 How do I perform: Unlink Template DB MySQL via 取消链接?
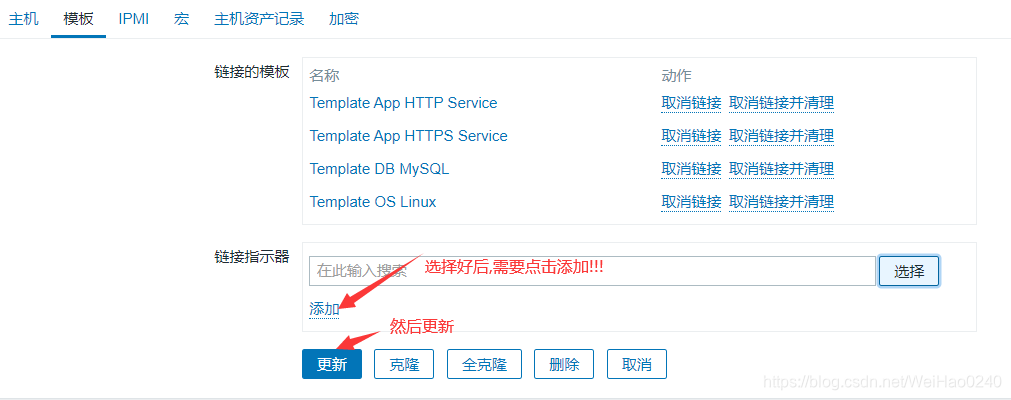tap(691, 169)
